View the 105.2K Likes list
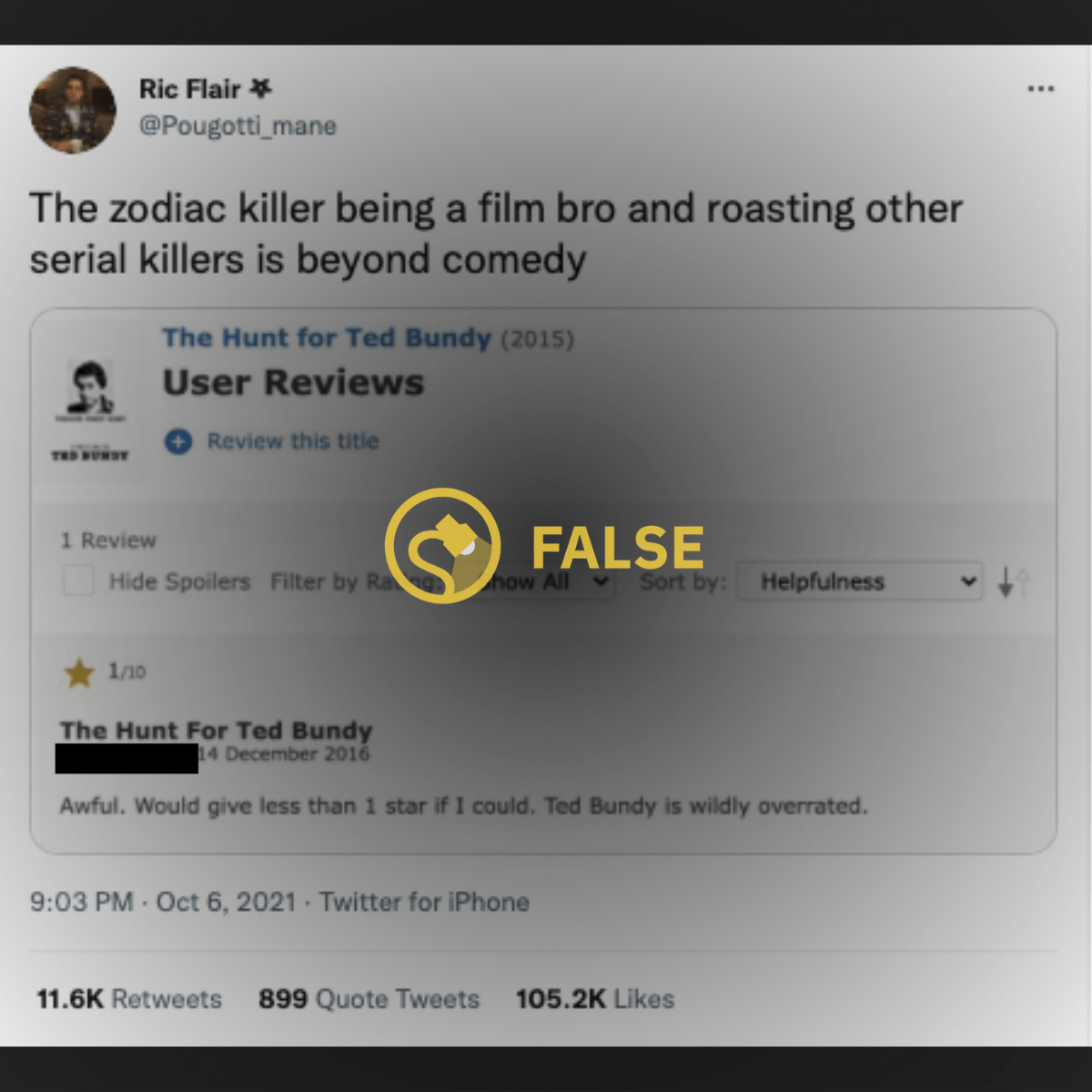1092x1092 pixels. coord(595,999)
